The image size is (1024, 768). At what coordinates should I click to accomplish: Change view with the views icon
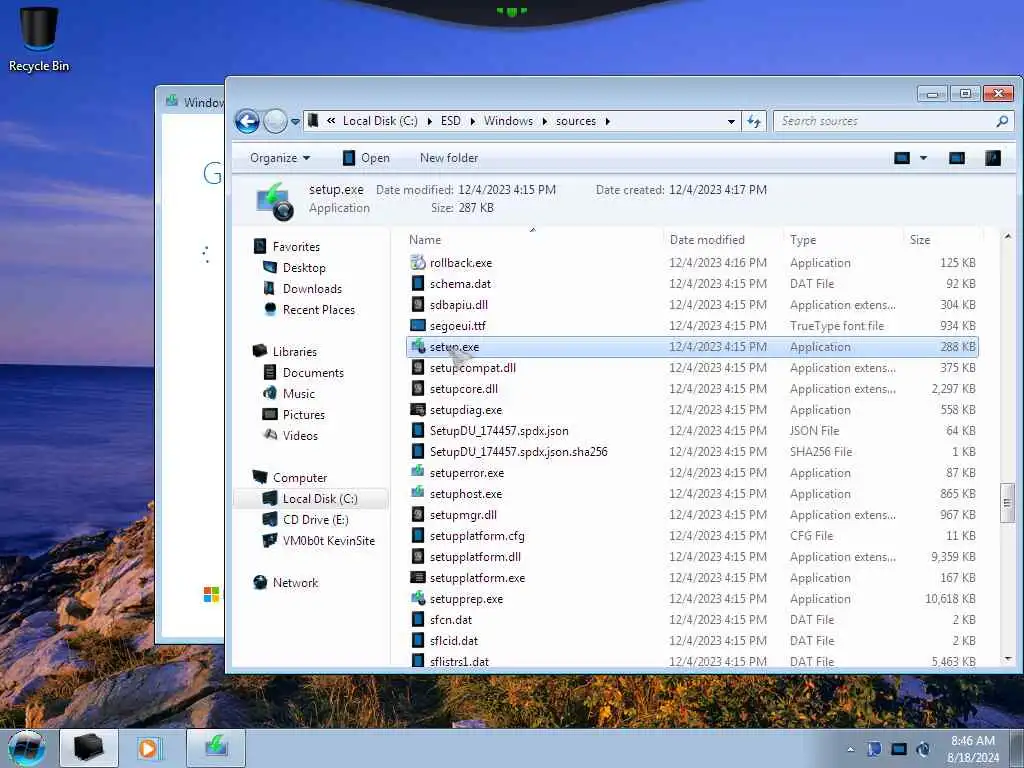(902, 158)
